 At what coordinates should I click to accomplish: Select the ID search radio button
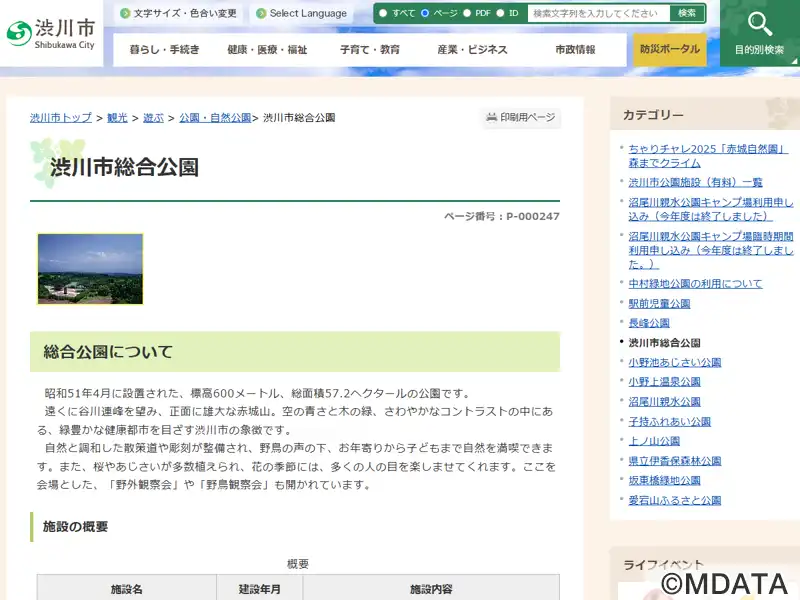pyautogui.click(x=500, y=14)
